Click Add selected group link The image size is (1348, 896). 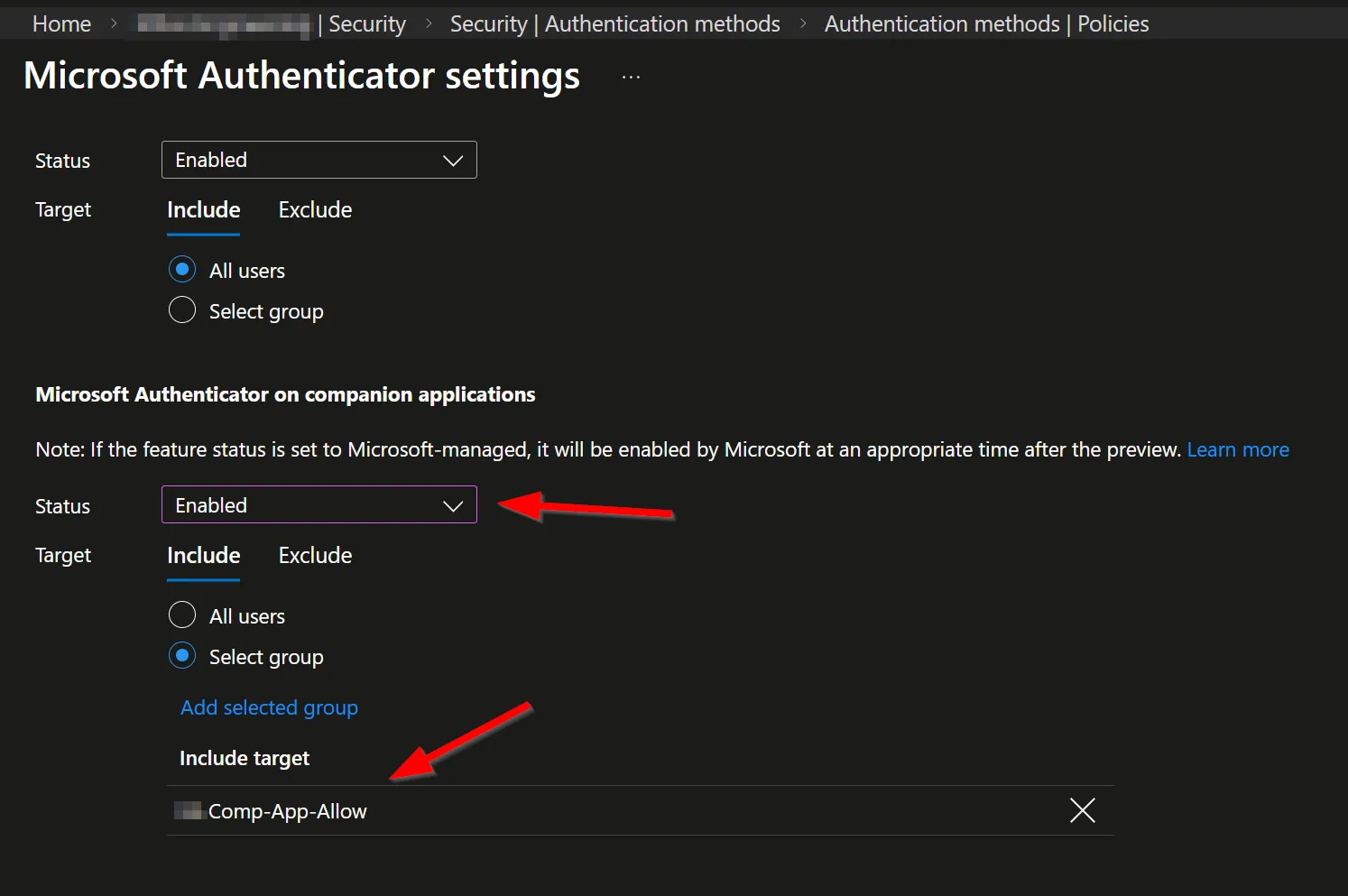point(269,707)
